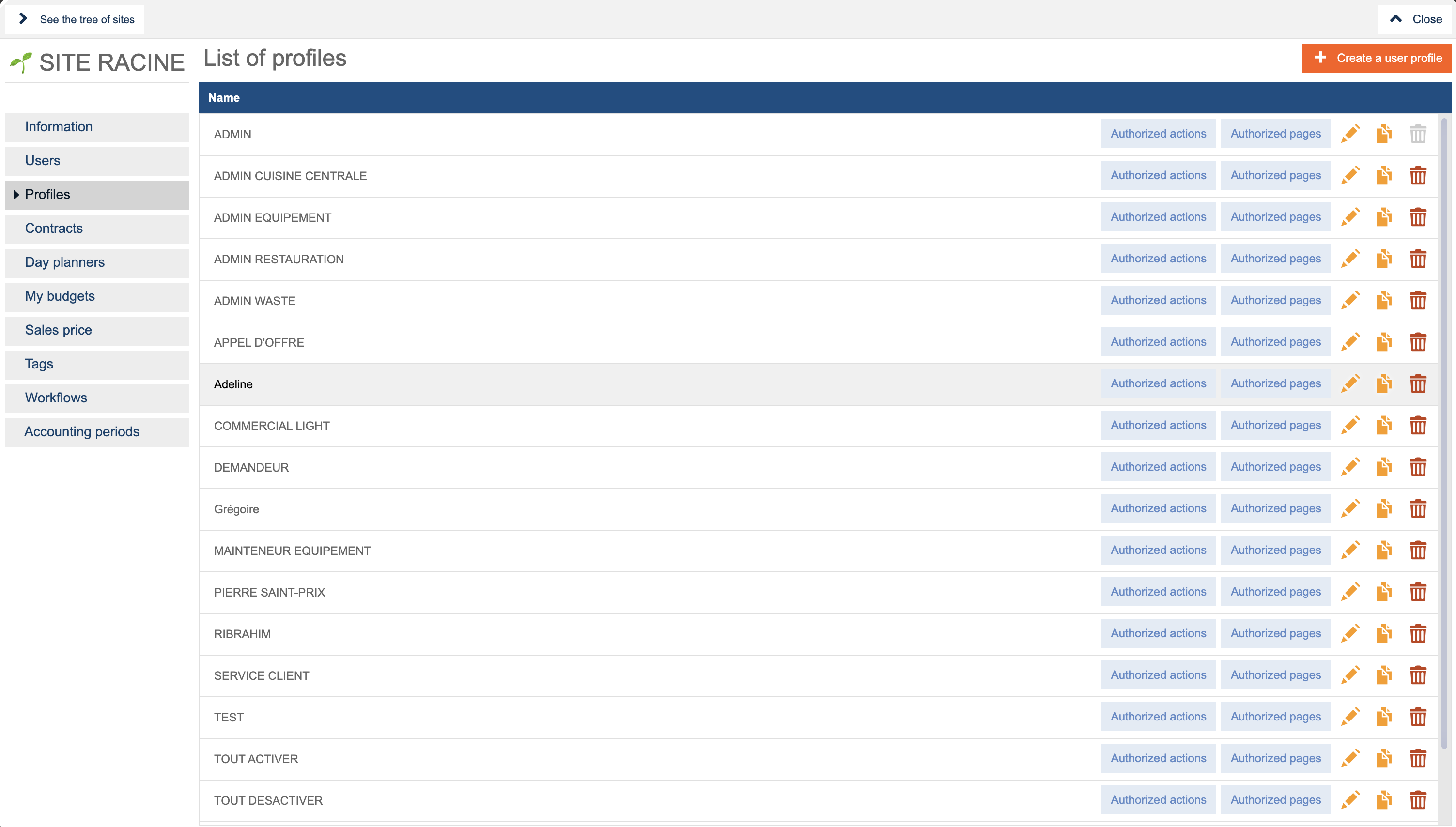Image resolution: width=1456 pixels, height=827 pixels.
Task: Go to the Users section
Action: 96,161
